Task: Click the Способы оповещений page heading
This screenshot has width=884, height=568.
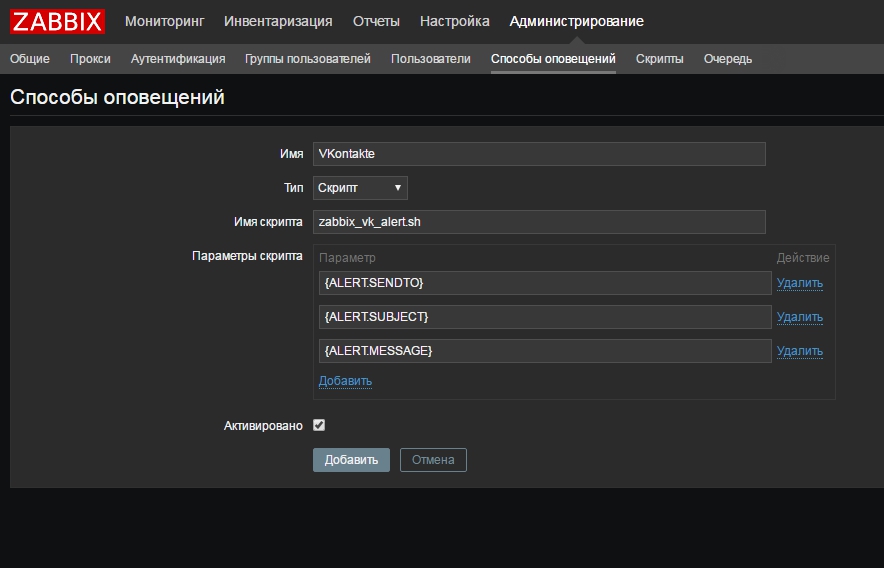Action: coord(117,97)
